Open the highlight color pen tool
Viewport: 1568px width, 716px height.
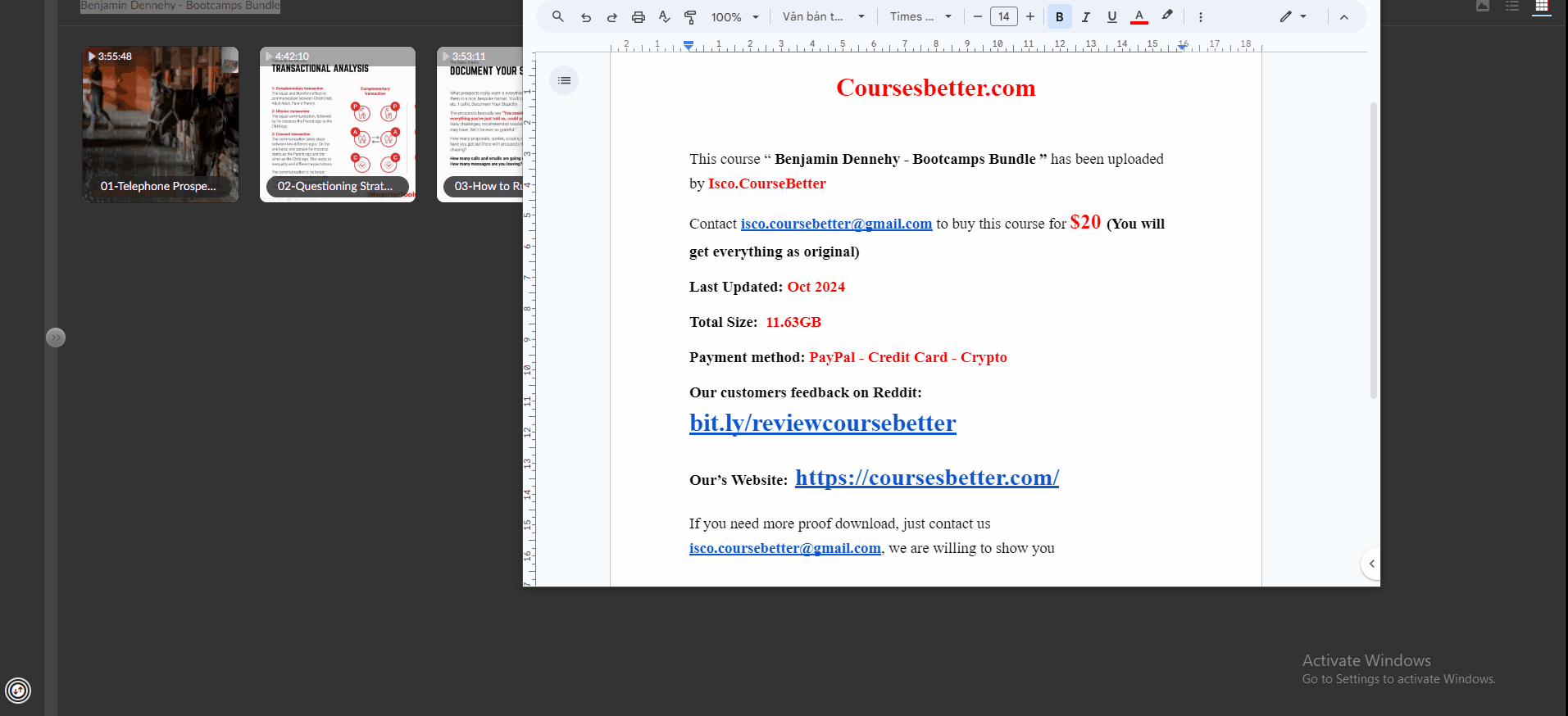tap(1167, 16)
